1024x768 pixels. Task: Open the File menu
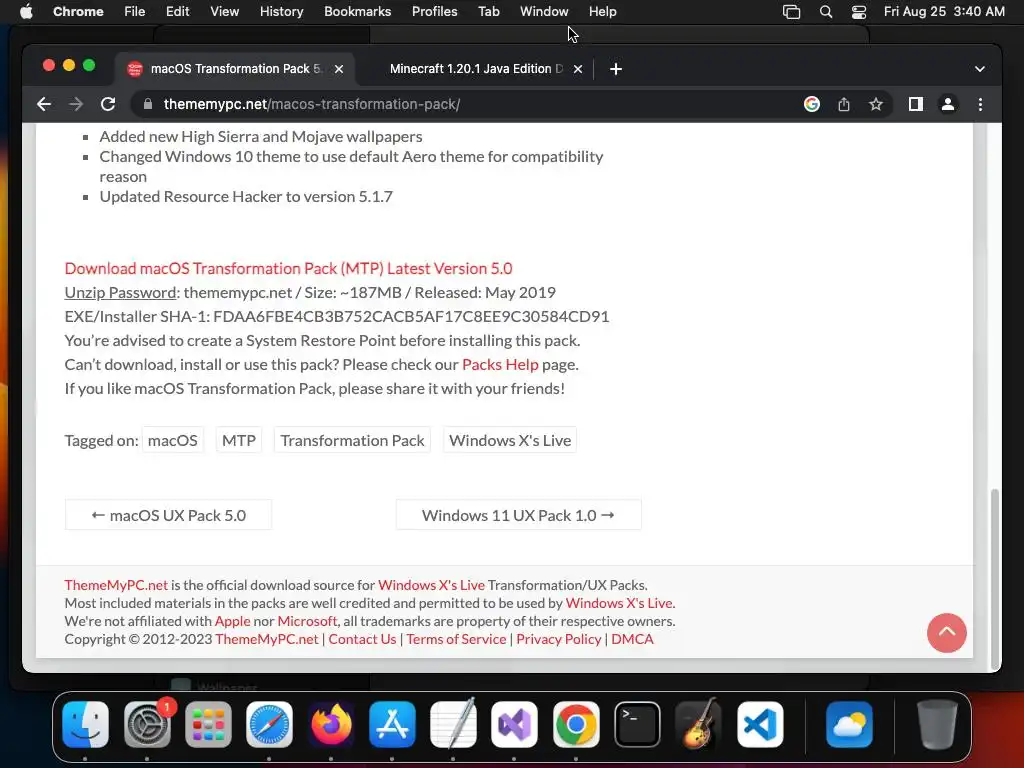coord(135,12)
